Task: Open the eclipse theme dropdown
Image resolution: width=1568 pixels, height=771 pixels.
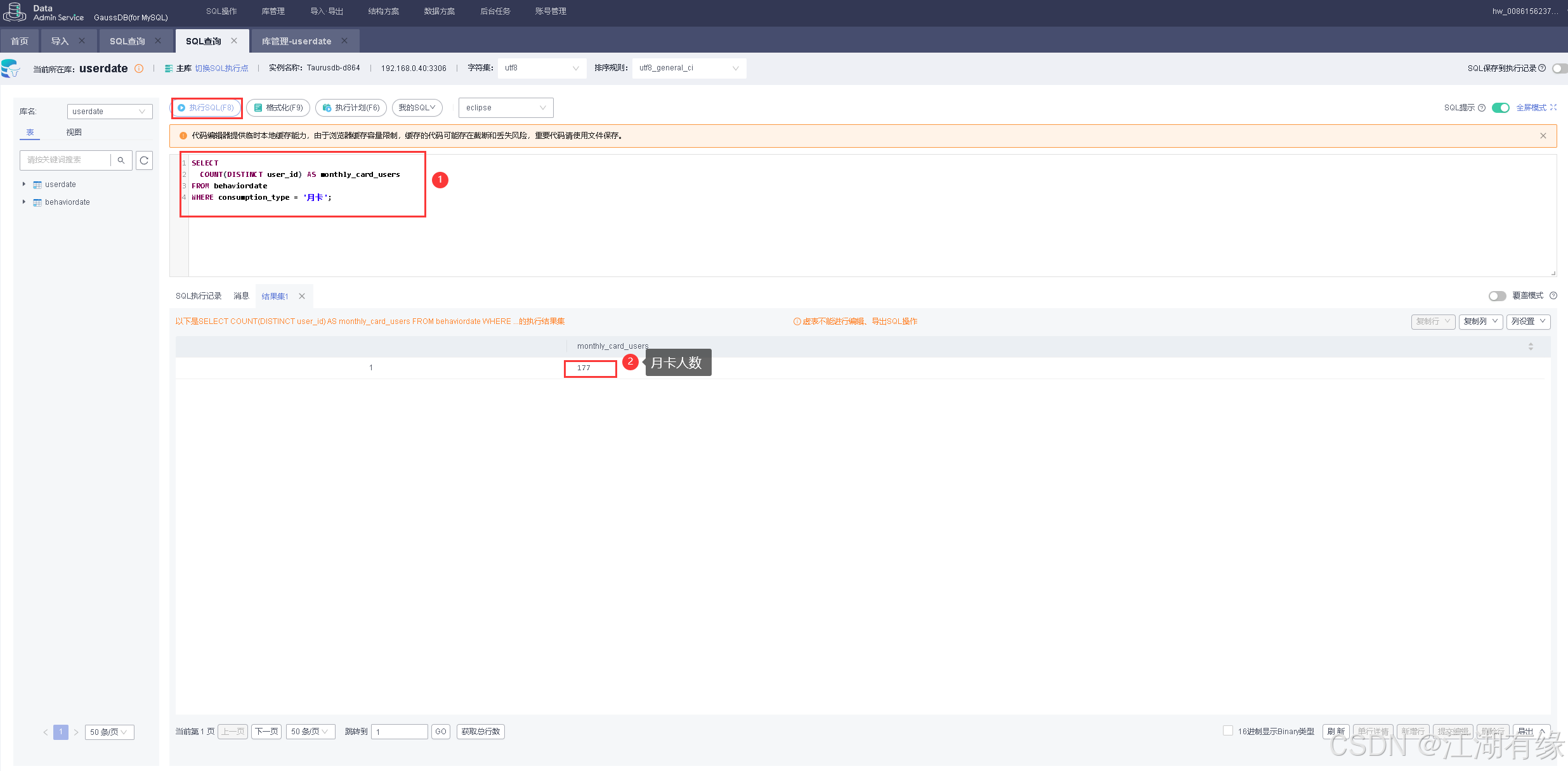Action: click(x=506, y=108)
